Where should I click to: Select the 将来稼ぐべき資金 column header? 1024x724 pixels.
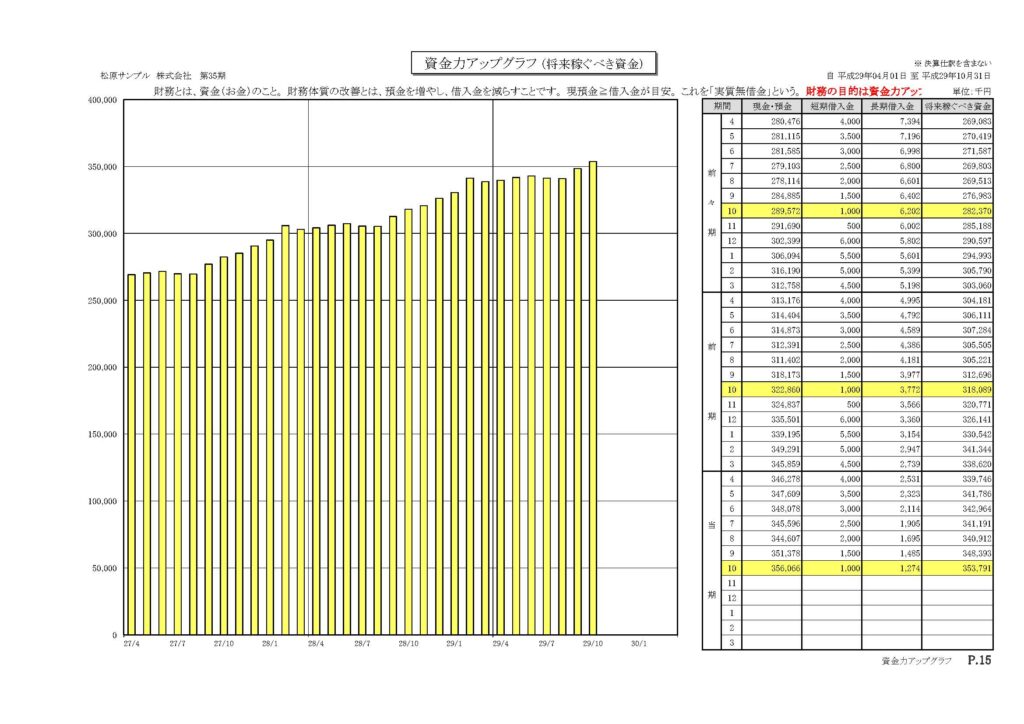pos(957,106)
